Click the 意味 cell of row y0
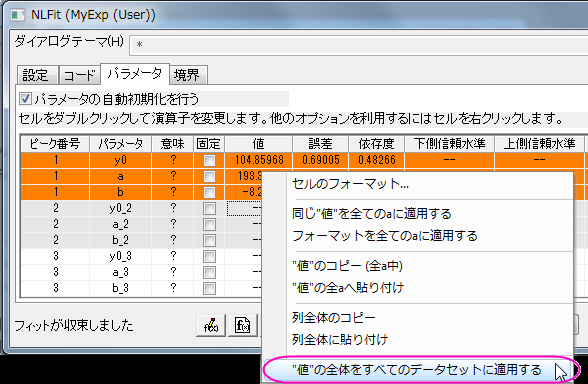The image size is (588, 384). tap(173, 160)
